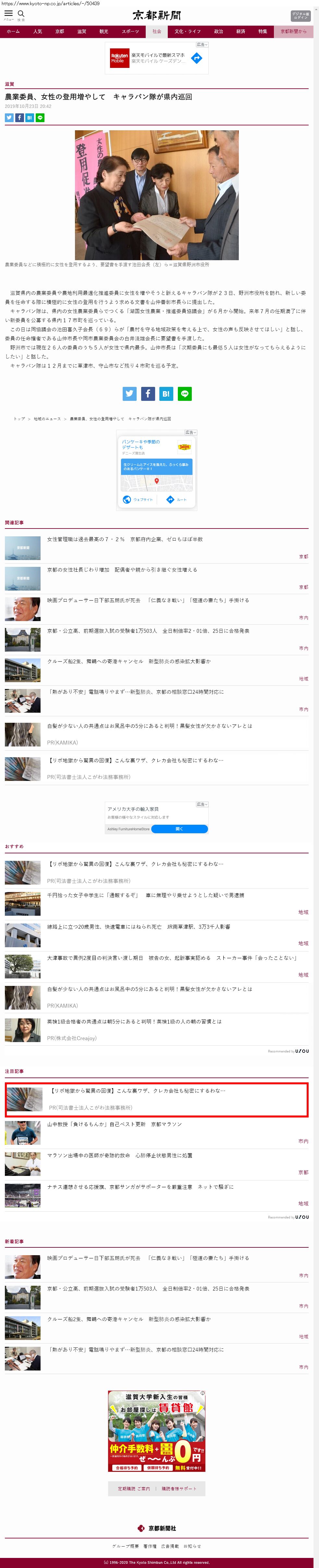Share on Twitter via small top icon
The height and width of the screenshot is (1568, 319).
click(x=9, y=118)
